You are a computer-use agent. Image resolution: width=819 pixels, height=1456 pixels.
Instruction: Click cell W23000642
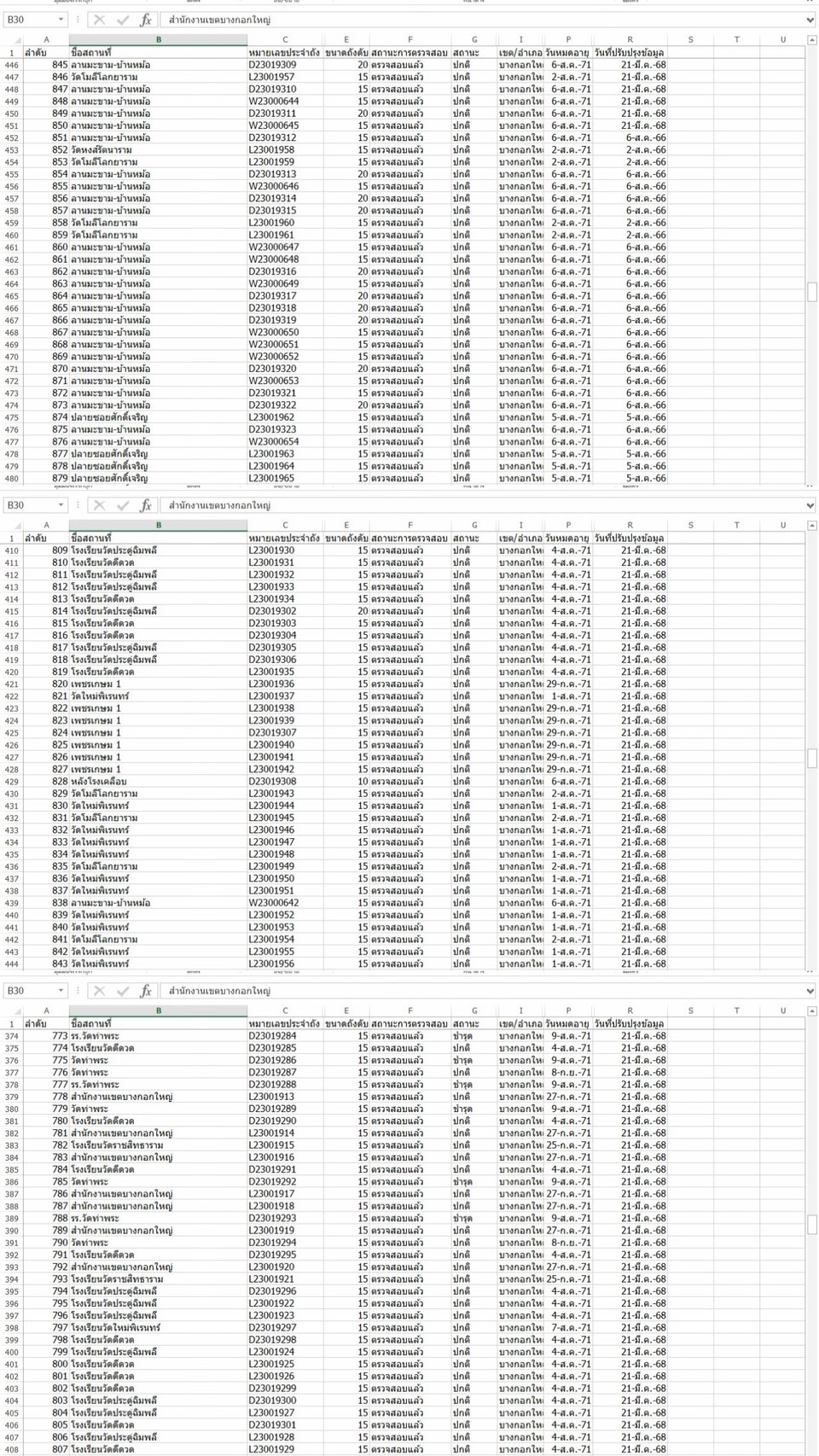pyautogui.click(x=285, y=903)
